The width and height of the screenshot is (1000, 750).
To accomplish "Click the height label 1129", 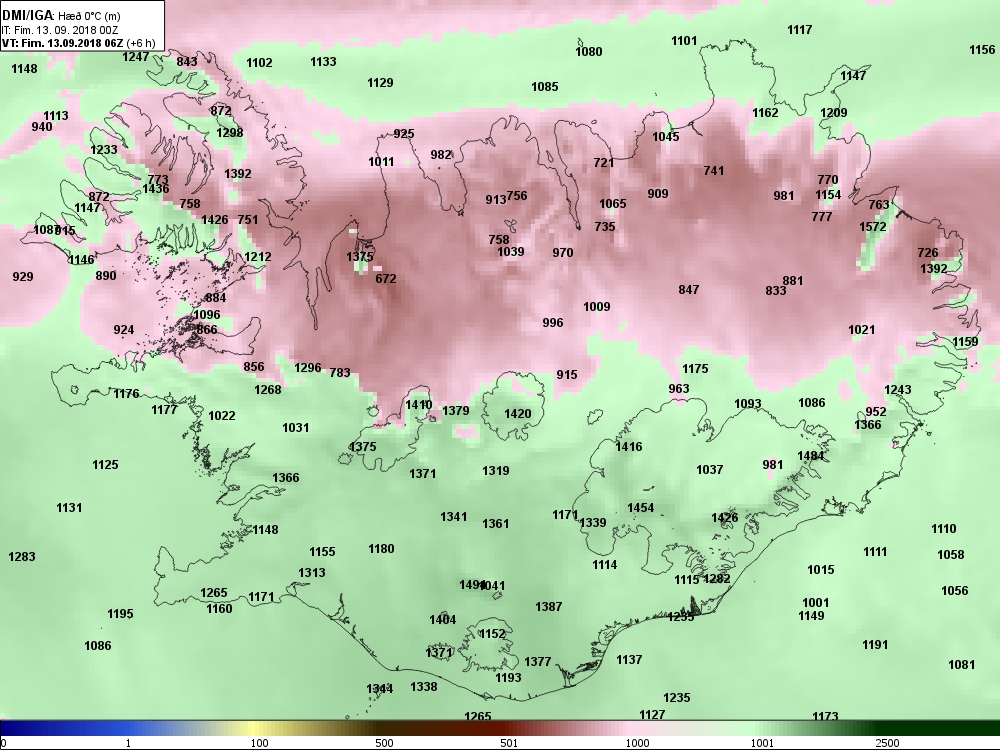I will [380, 82].
